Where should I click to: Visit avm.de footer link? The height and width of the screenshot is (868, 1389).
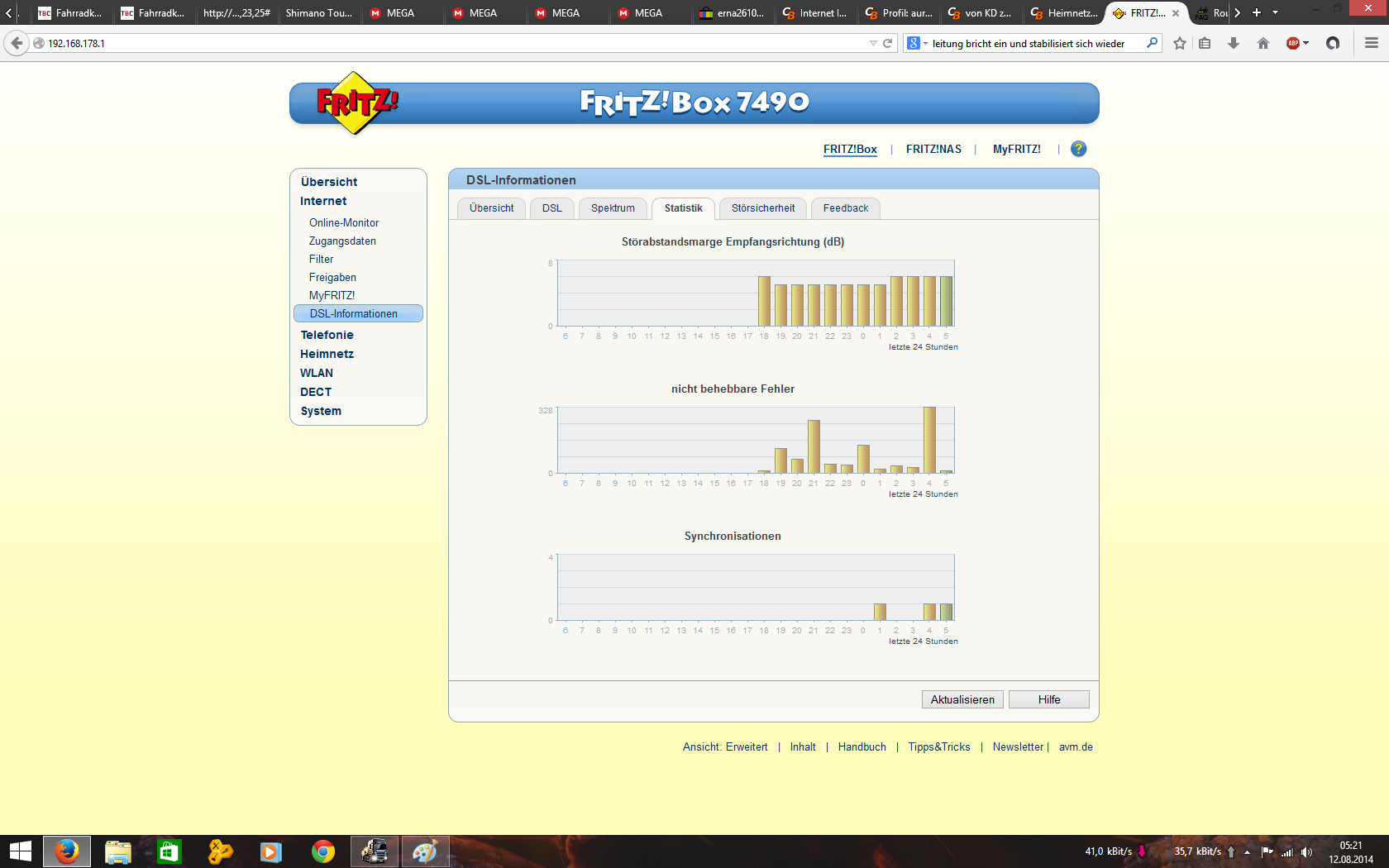tap(1076, 746)
